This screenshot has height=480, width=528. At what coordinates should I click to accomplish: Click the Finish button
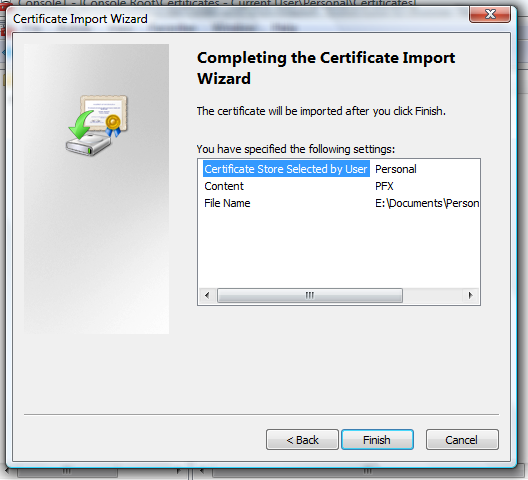[x=377, y=440]
